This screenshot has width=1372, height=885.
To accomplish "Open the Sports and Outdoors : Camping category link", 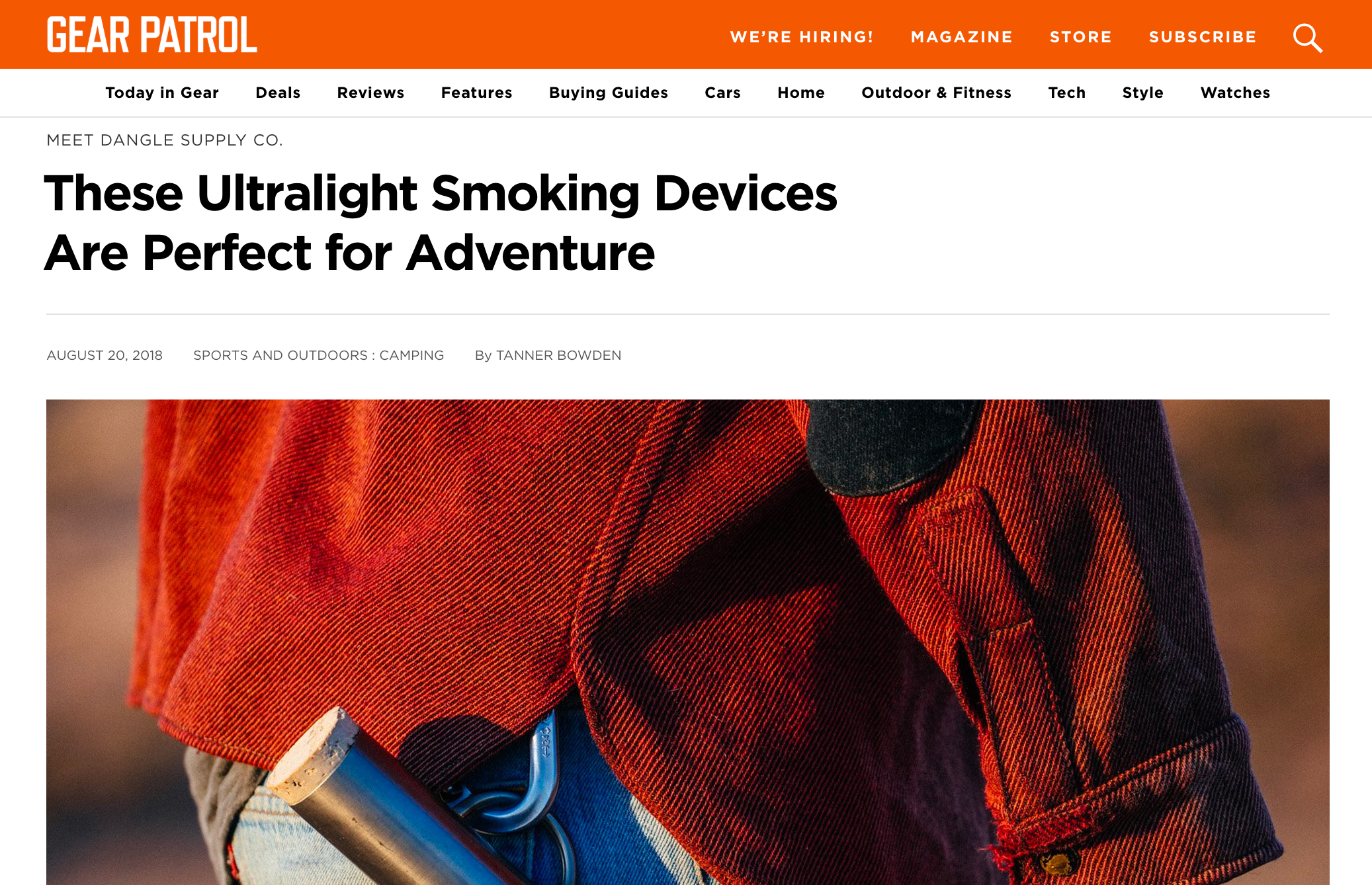I will click(318, 355).
